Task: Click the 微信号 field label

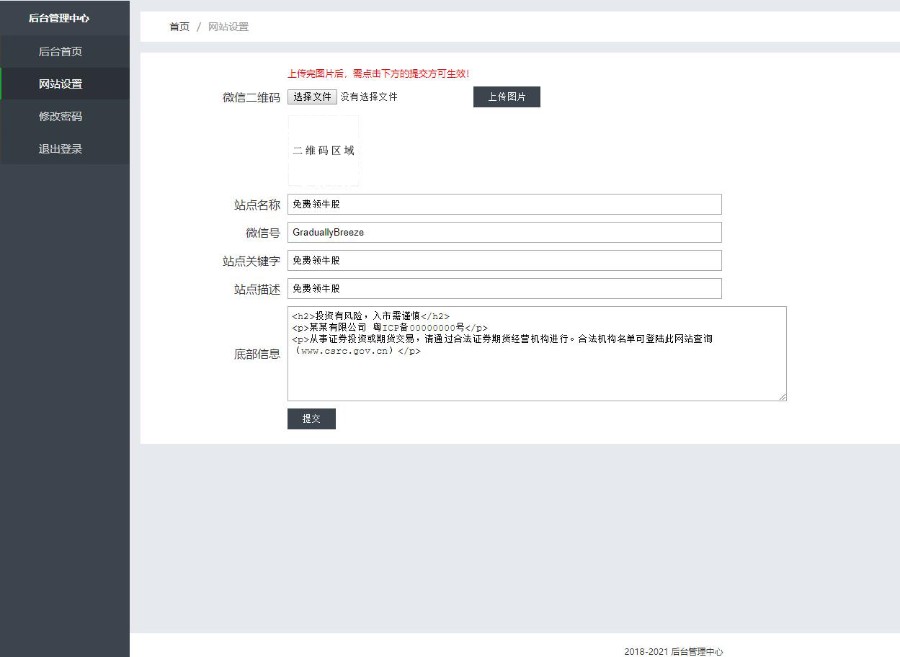Action: [263, 233]
